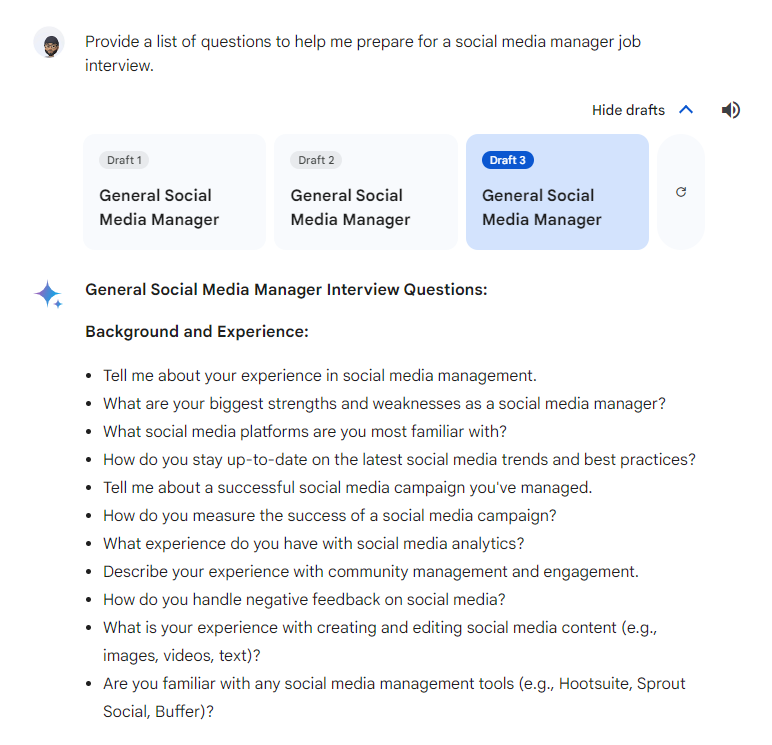Click the Hide drafts label
Image resolution: width=772 pixels, height=745 pixels.
[627, 110]
